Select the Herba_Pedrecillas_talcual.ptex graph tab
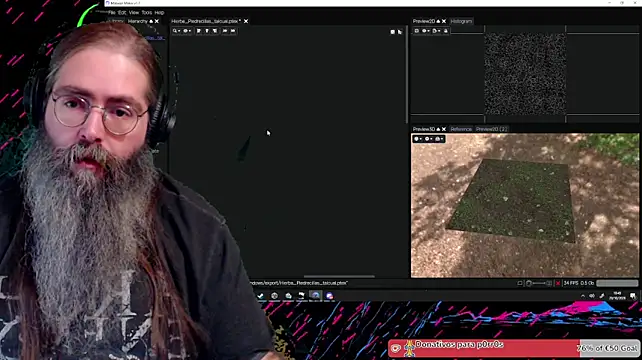Image resolution: width=642 pixels, height=360 pixels. click(206, 21)
